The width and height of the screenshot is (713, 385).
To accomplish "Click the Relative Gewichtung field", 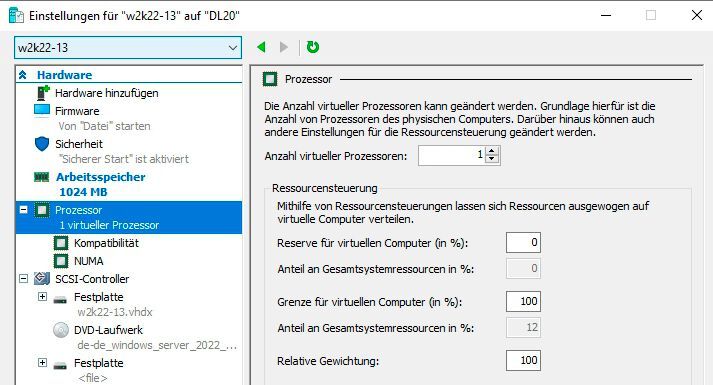I will tap(523, 360).
